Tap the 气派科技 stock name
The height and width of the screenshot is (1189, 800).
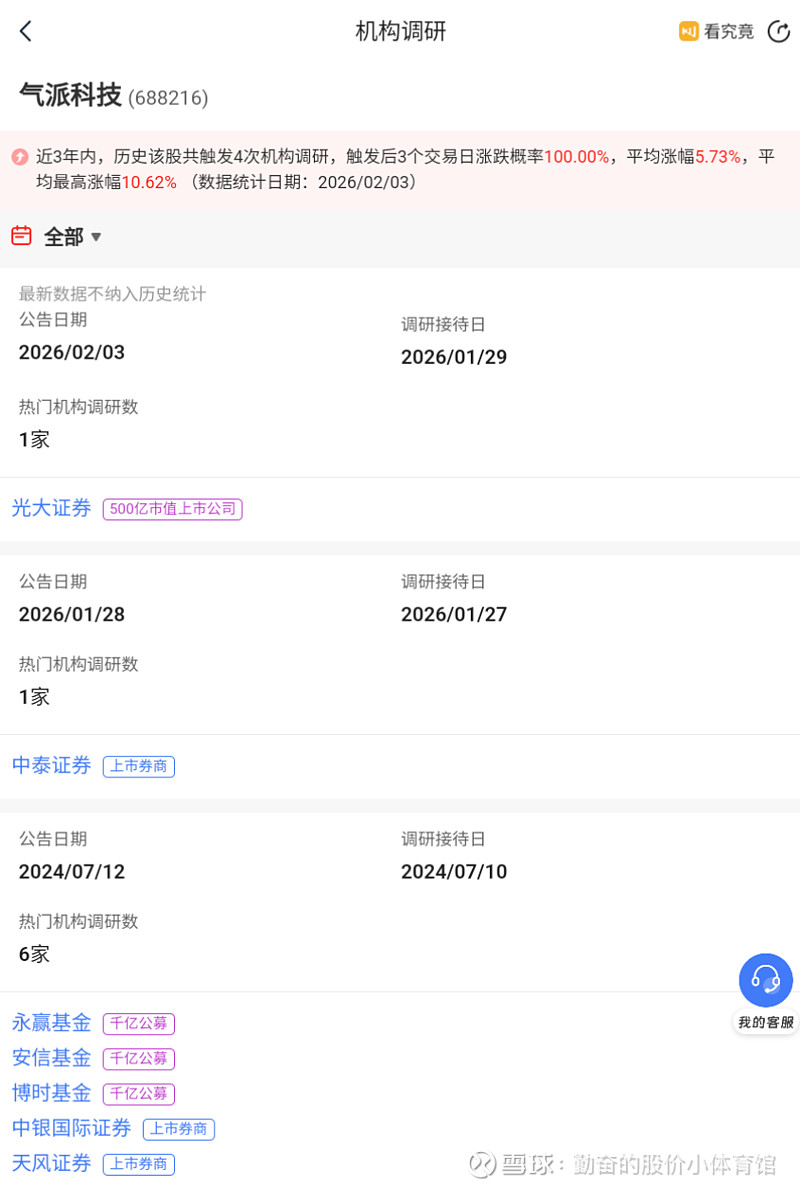pyautogui.click(x=70, y=95)
